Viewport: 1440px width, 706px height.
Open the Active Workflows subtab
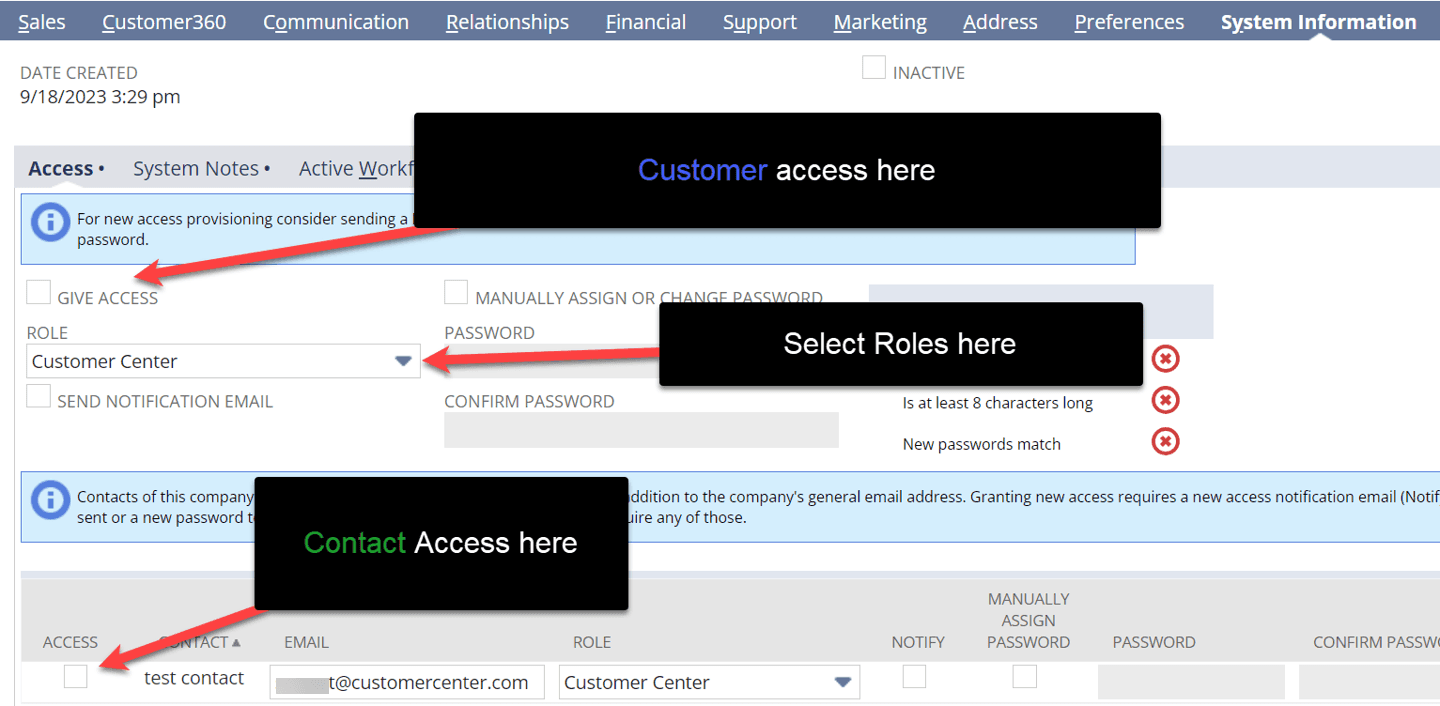coord(356,168)
